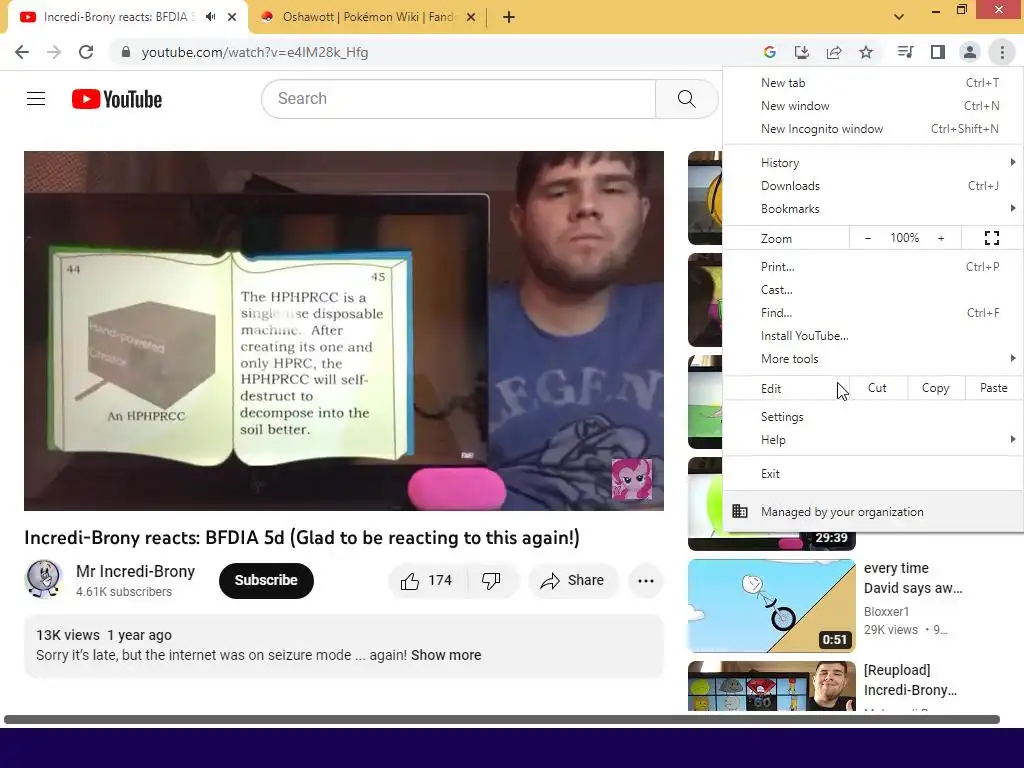Open more actions ellipsis under video
Viewport: 1024px width, 768px height.
click(x=646, y=581)
